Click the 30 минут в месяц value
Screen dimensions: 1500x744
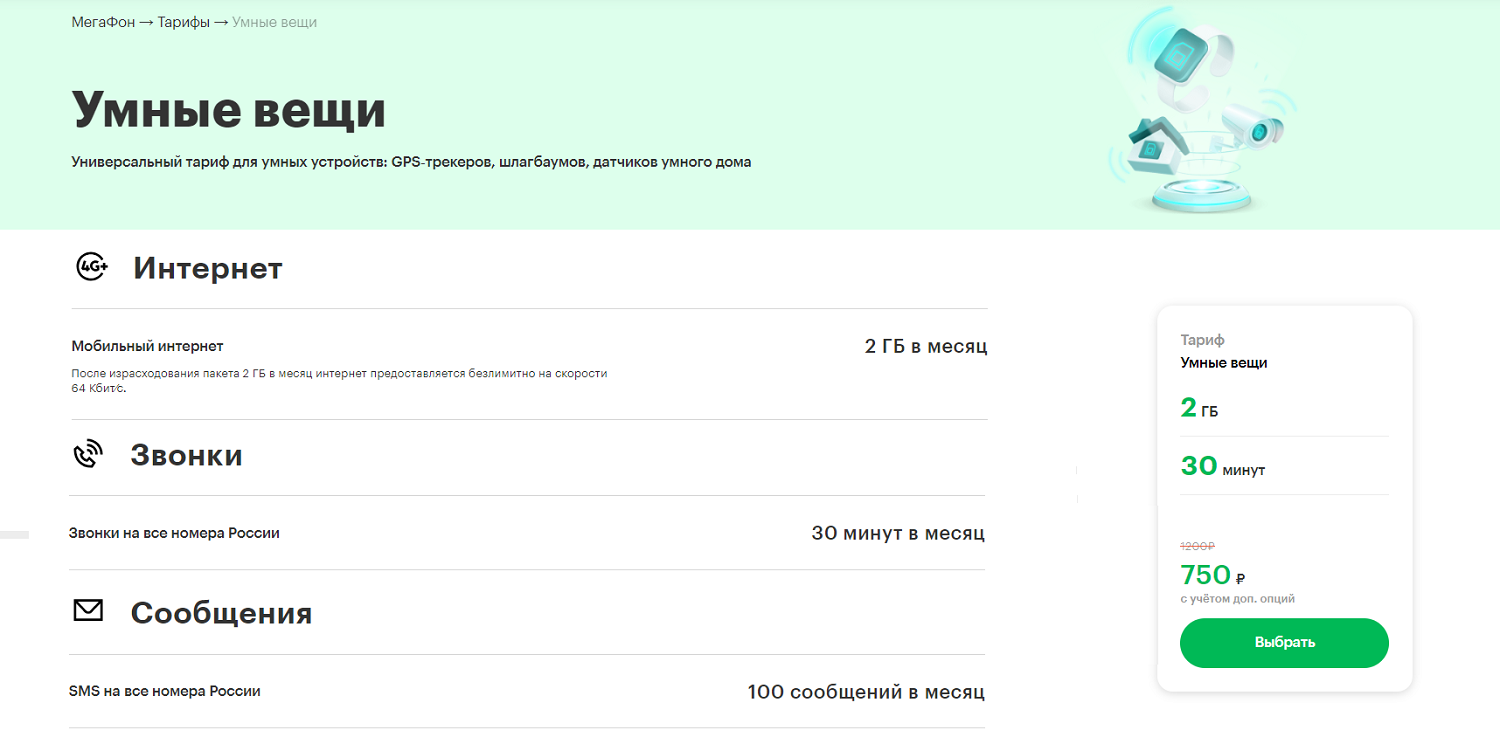tap(897, 533)
